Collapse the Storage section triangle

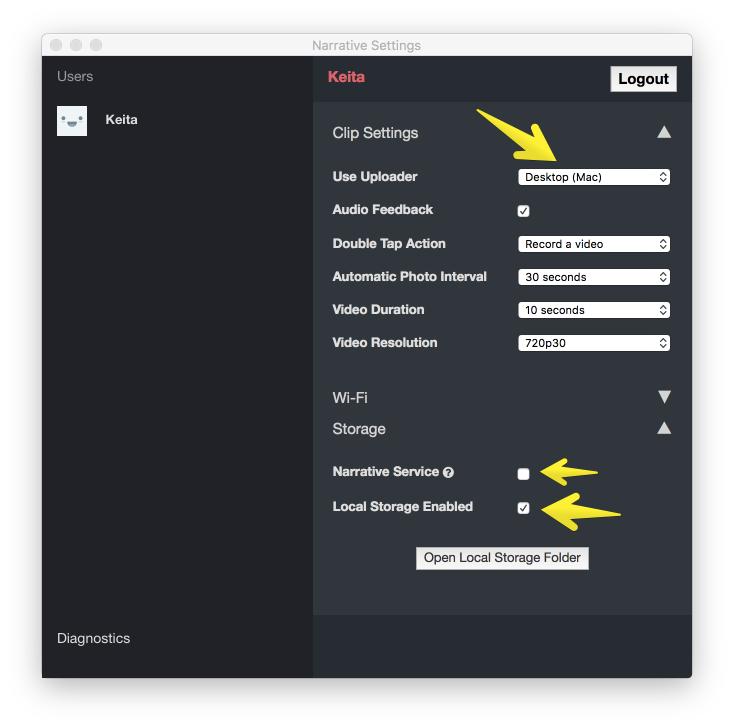click(664, 428)
